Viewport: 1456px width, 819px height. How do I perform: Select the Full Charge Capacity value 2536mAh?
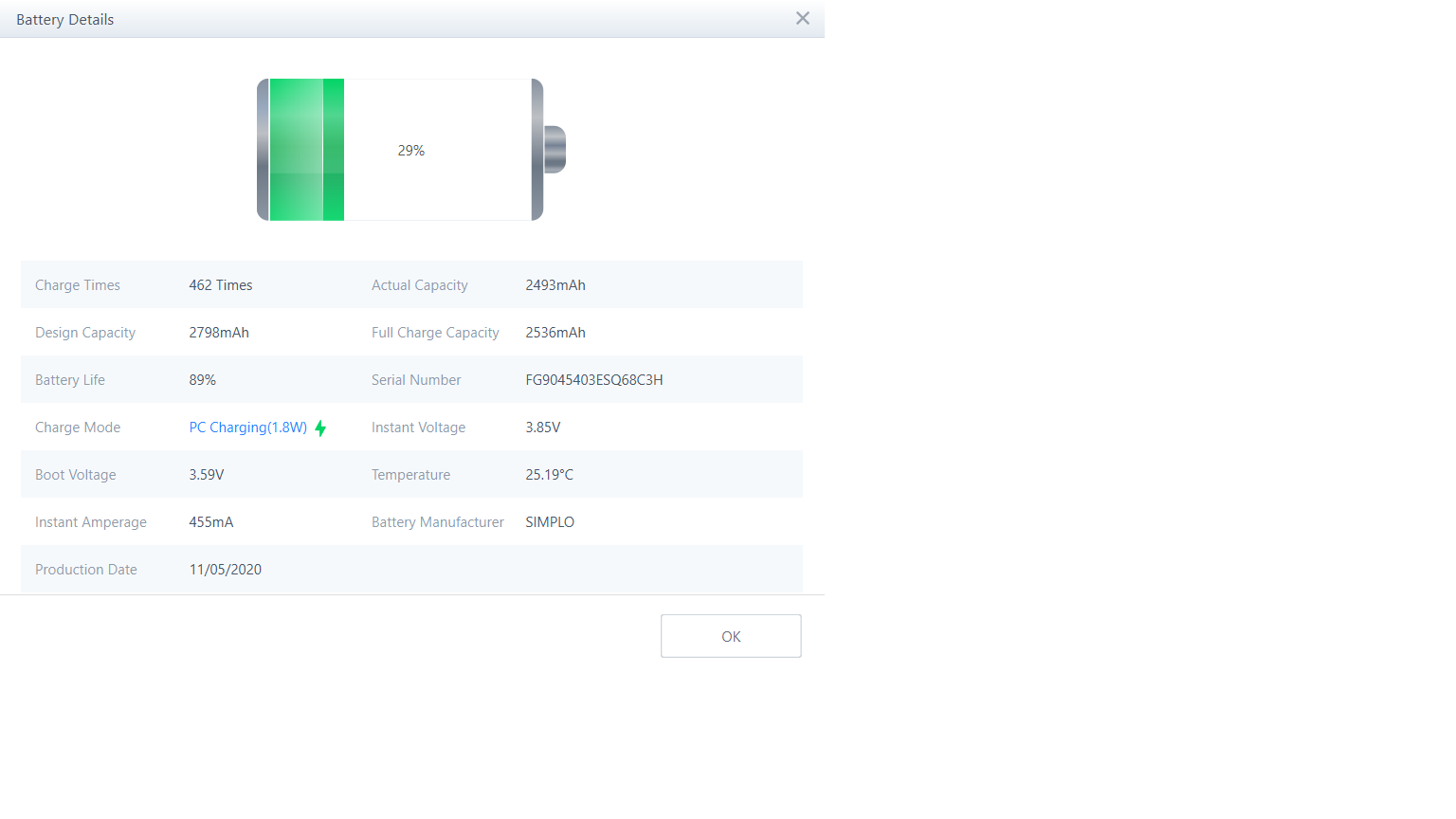pyautogui.click(x=555, y=333)
